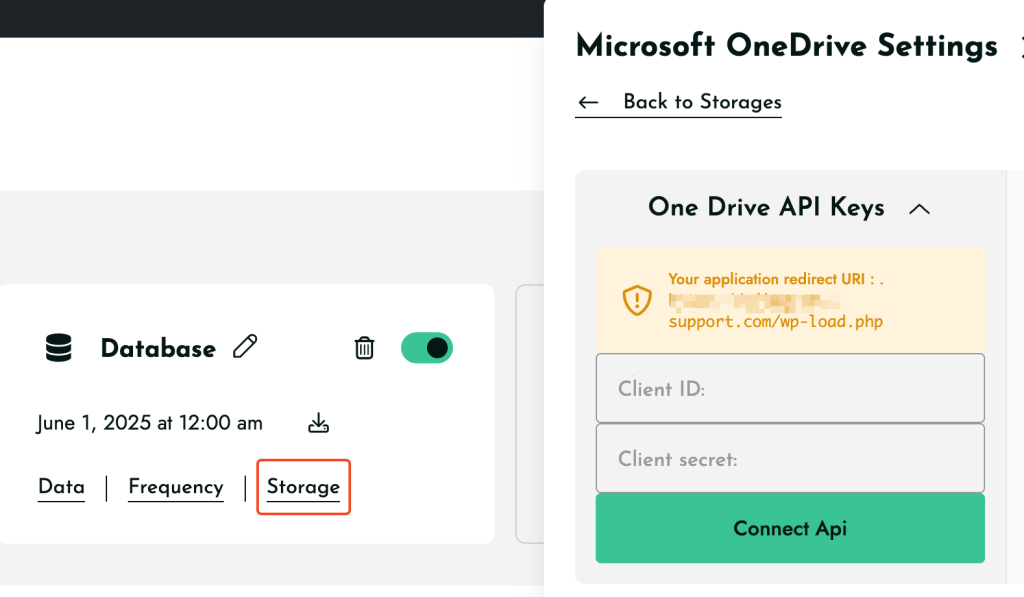
Task: Open the Data settings link
Action: [x=61, y=487]
